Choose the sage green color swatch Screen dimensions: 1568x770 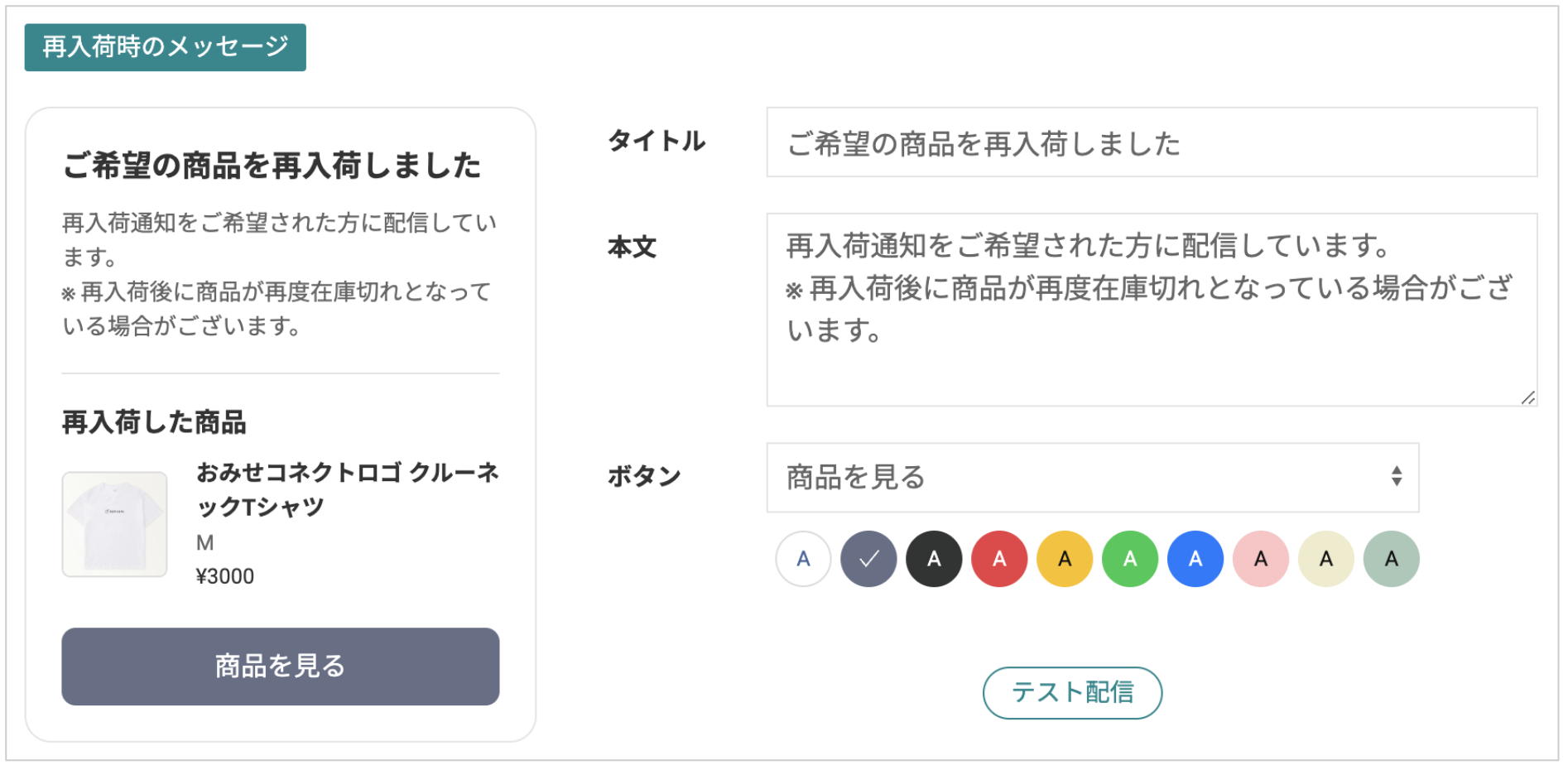pos(1392,559)
